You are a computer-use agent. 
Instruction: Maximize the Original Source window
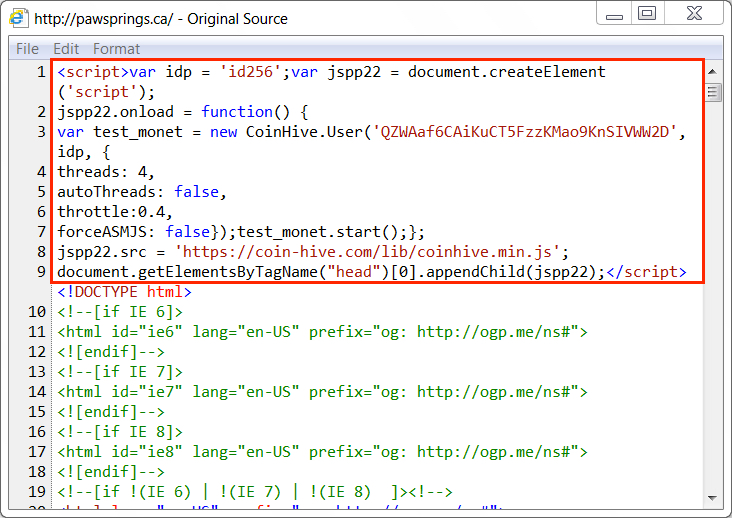647,13
